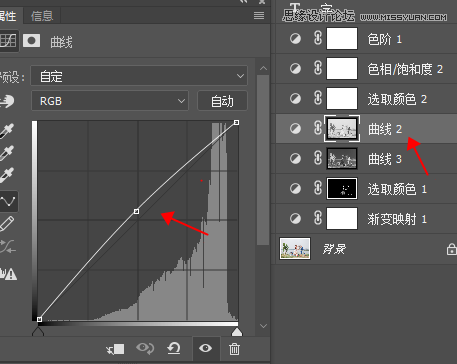Click the histogram warning recalculate icon

9,274
